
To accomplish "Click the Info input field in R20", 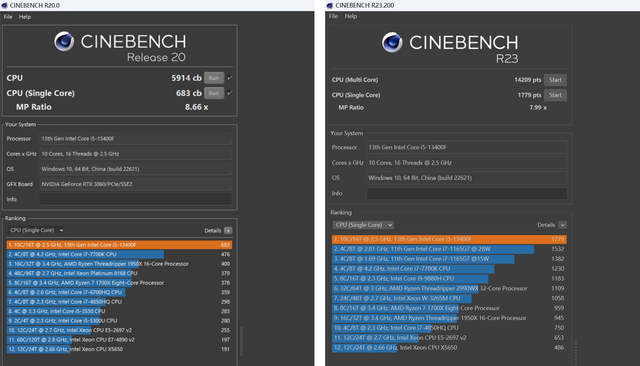I will click(x=136, y=199).
